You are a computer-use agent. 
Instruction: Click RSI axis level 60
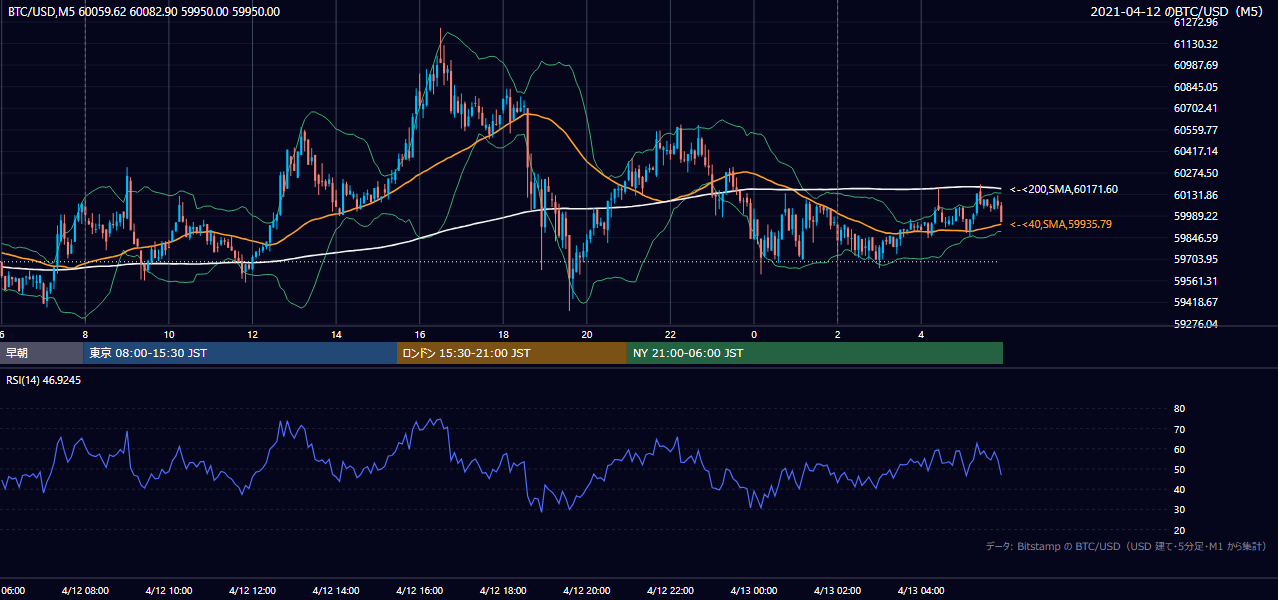(x=1180, y=449)
